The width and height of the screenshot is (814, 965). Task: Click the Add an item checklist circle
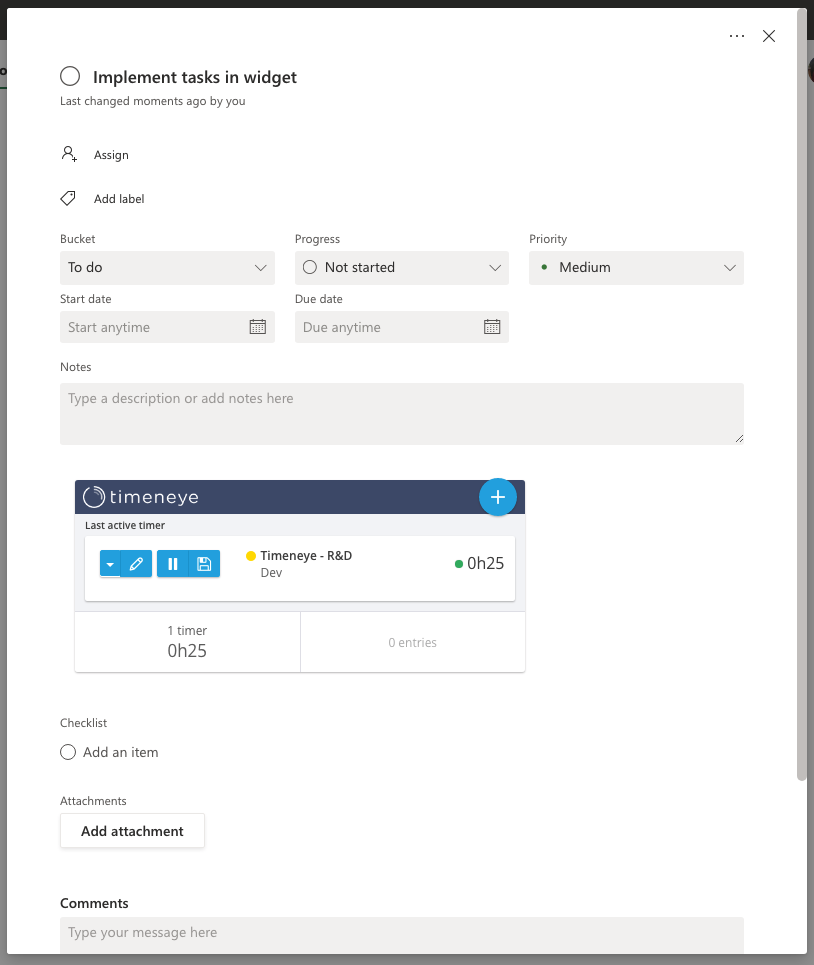67,751
